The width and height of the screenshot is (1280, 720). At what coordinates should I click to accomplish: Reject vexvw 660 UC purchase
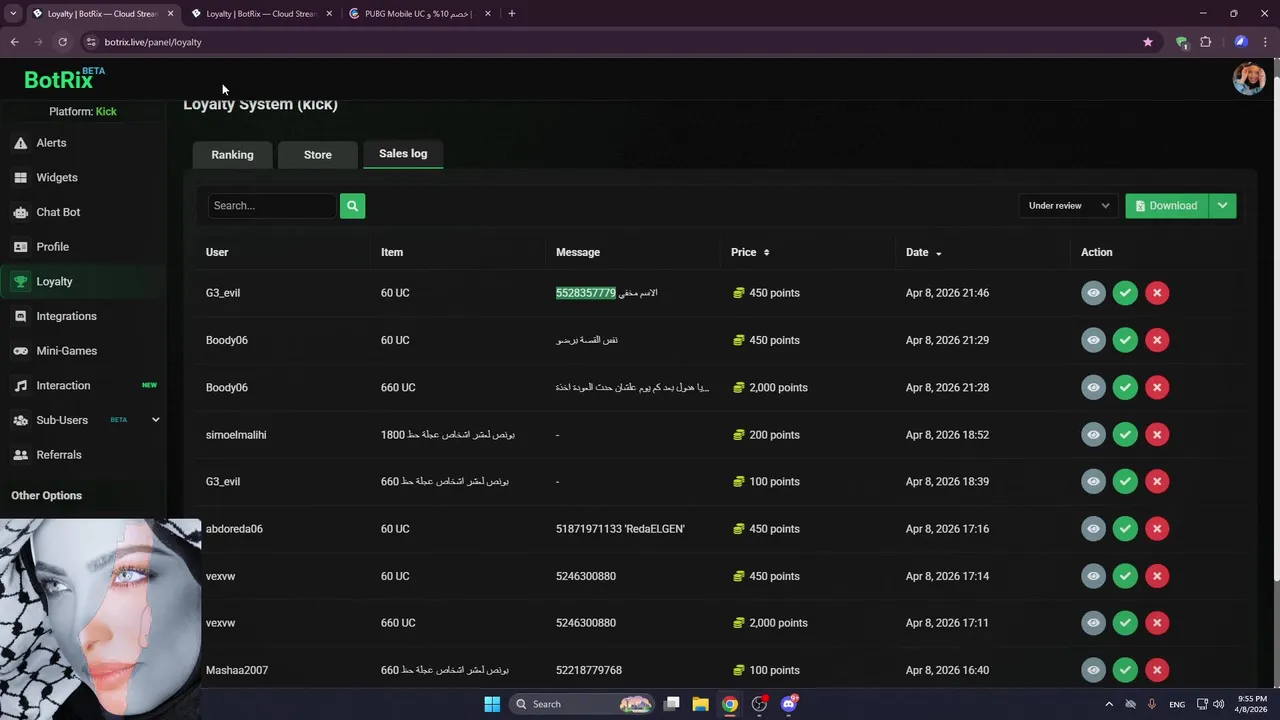click(x=1157, y=622)
